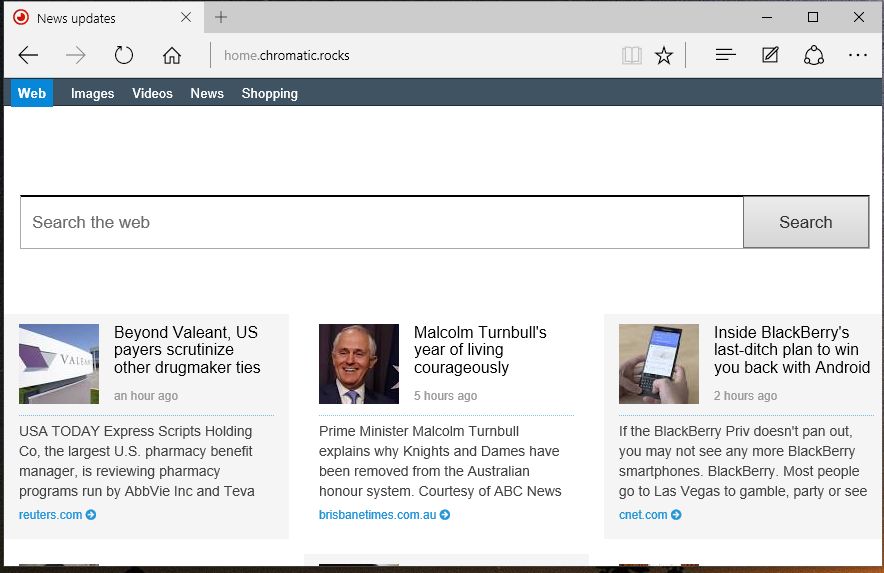Open headline Beyond Valeant, US payers scrutinize
The image size is (884, 573).
187,350
